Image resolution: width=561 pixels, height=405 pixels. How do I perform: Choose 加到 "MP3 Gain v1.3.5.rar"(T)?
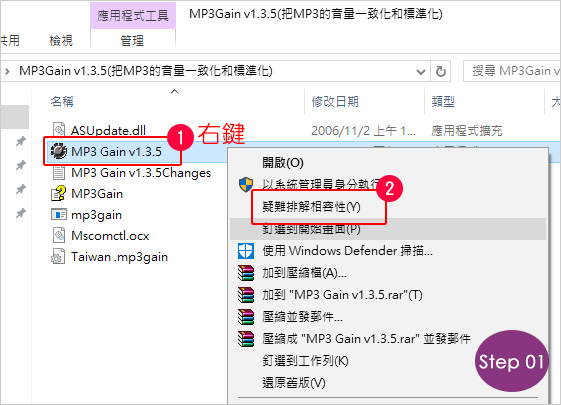pos(387,295)
